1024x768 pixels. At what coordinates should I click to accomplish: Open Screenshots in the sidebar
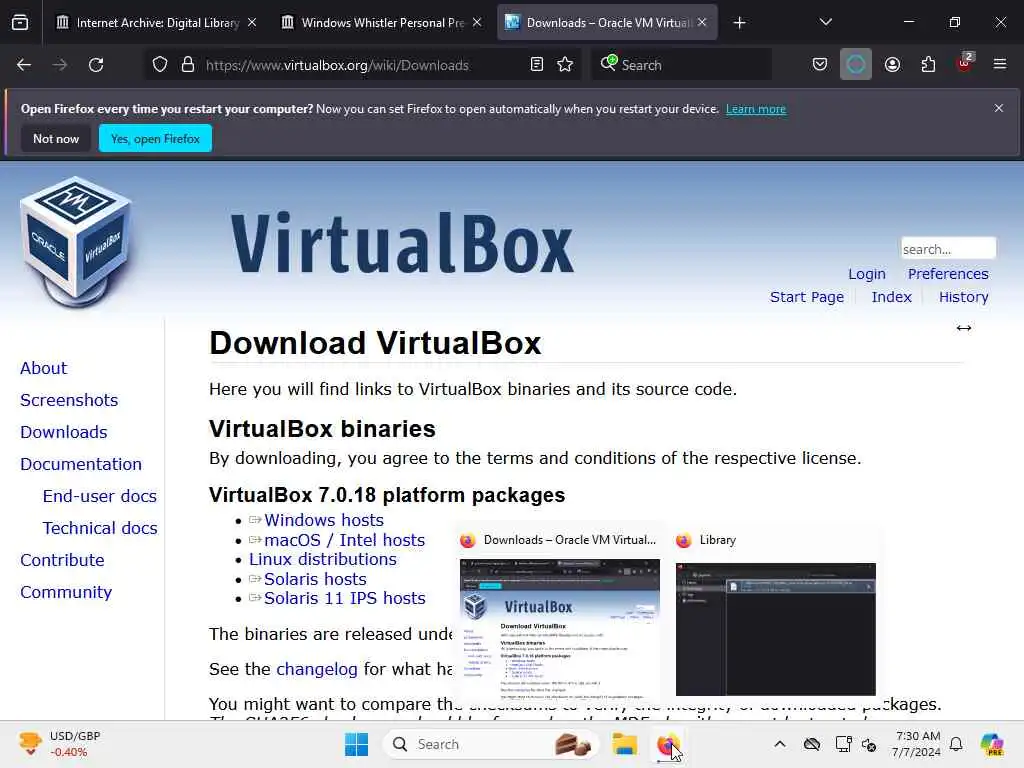[69, 400]
